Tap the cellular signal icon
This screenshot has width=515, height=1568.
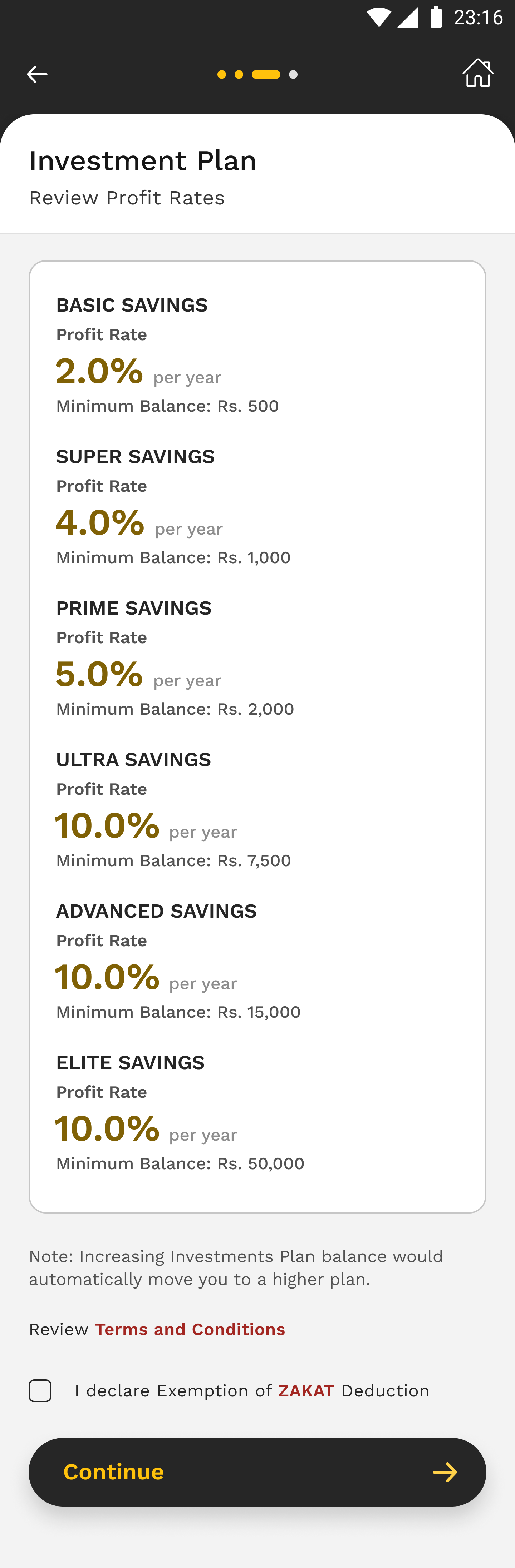408,17
